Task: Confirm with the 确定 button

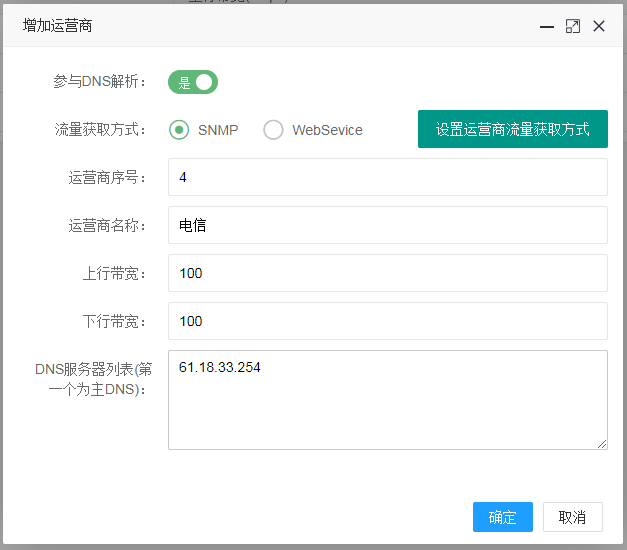Action: click(x=502, y=517)
